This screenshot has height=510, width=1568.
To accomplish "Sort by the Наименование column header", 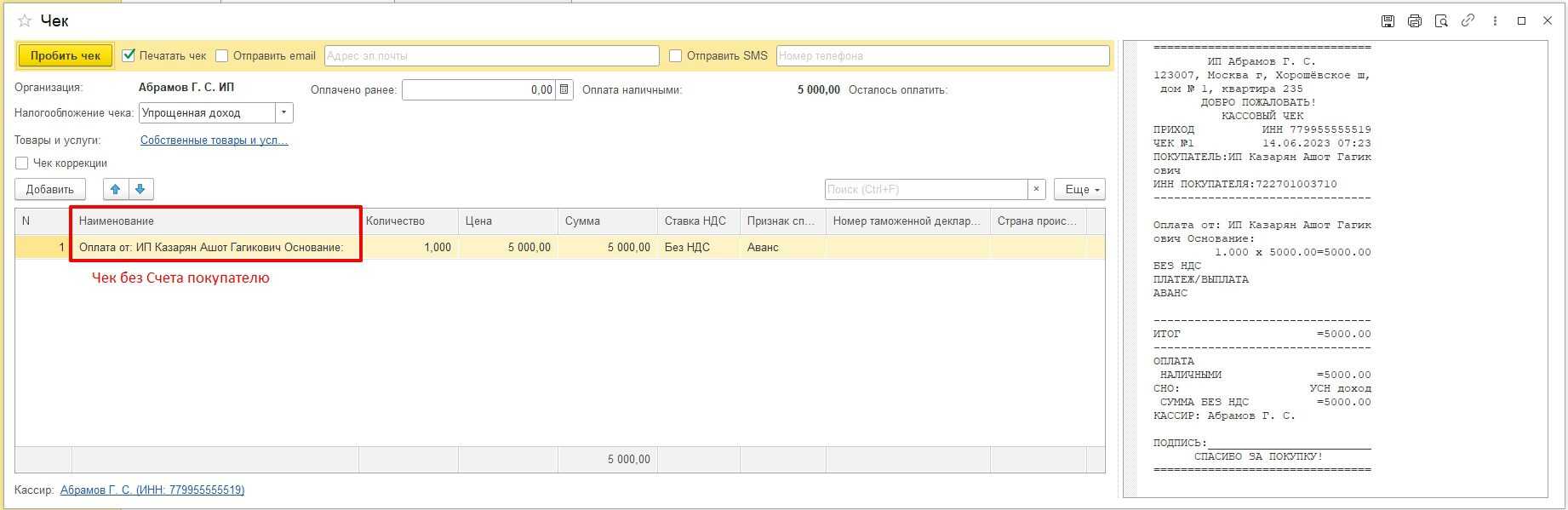I will (x=215, y=221).
